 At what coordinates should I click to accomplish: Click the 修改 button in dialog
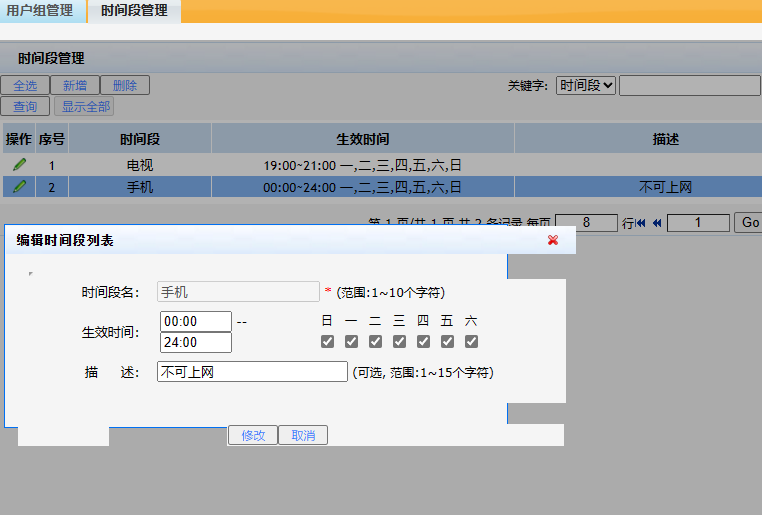[x=253, y=435]
